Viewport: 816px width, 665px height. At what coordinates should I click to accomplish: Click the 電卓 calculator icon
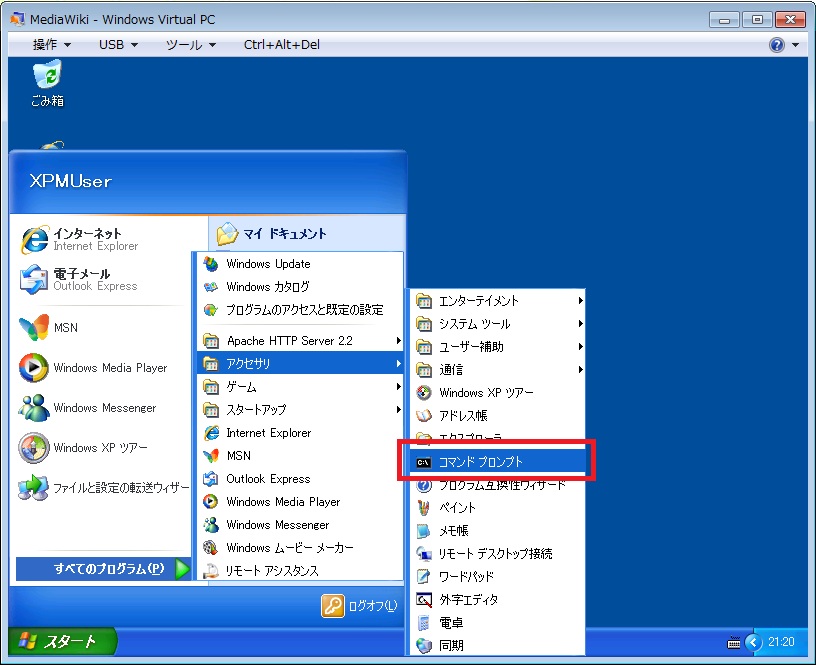424,622
